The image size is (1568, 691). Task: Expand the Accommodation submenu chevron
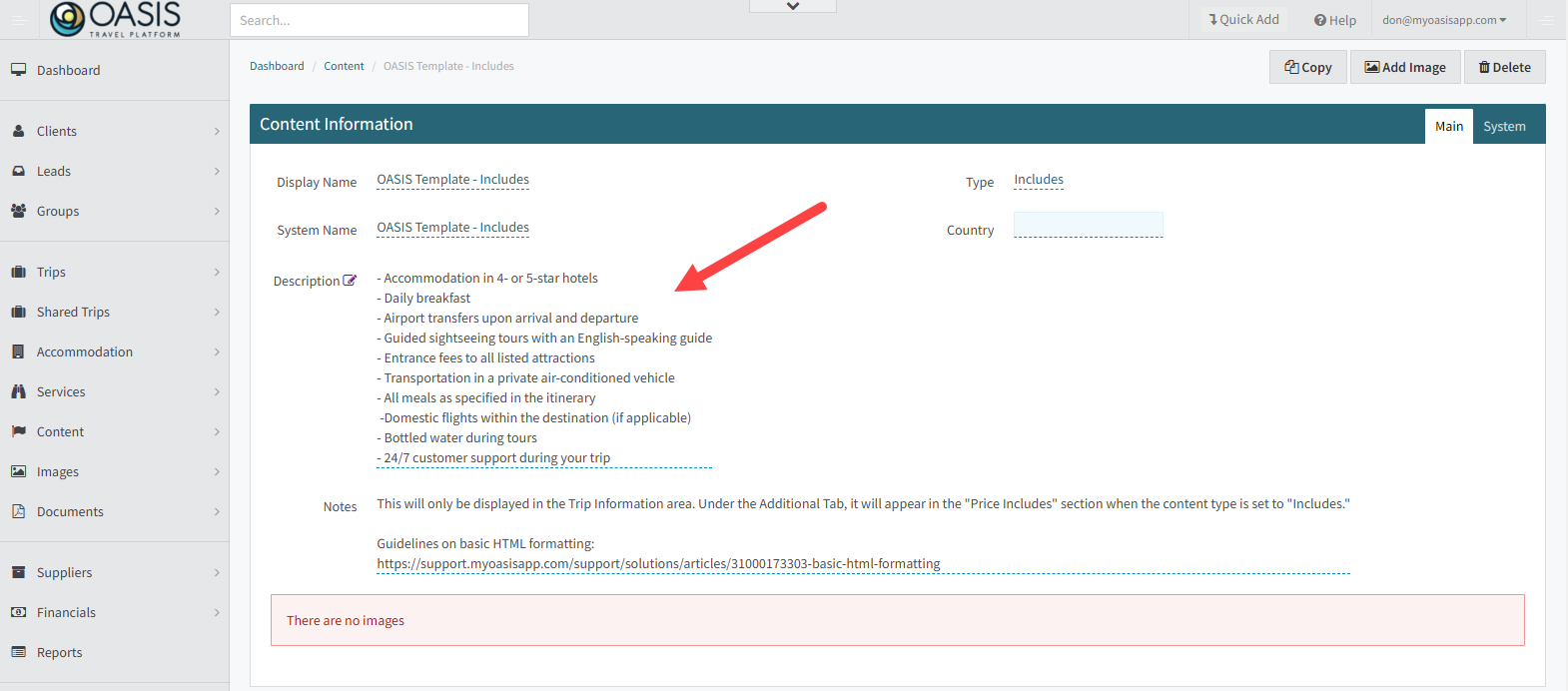click(x=217, y=351)
